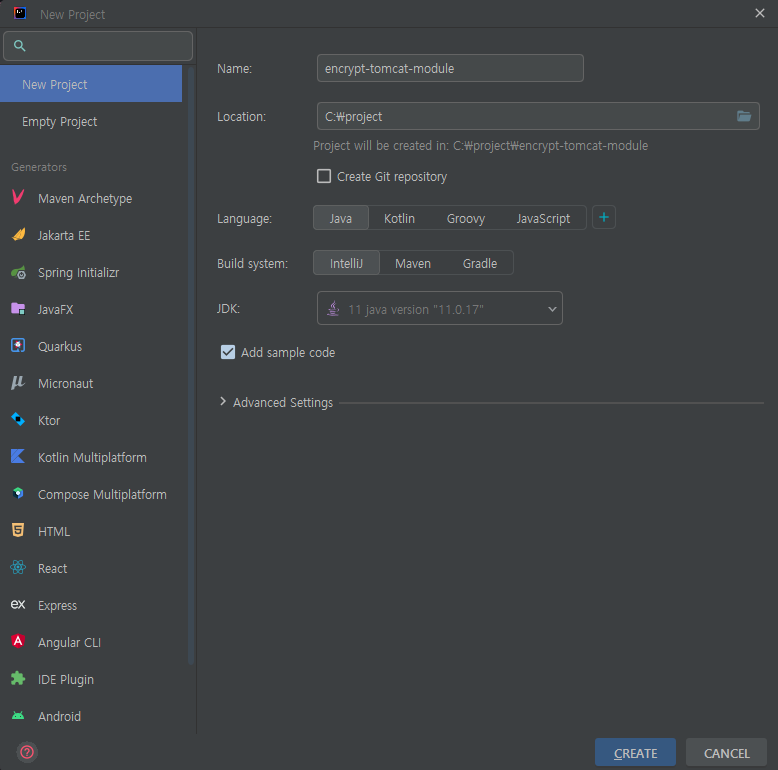Click the CANCEL button

click(x=726, y=753)
